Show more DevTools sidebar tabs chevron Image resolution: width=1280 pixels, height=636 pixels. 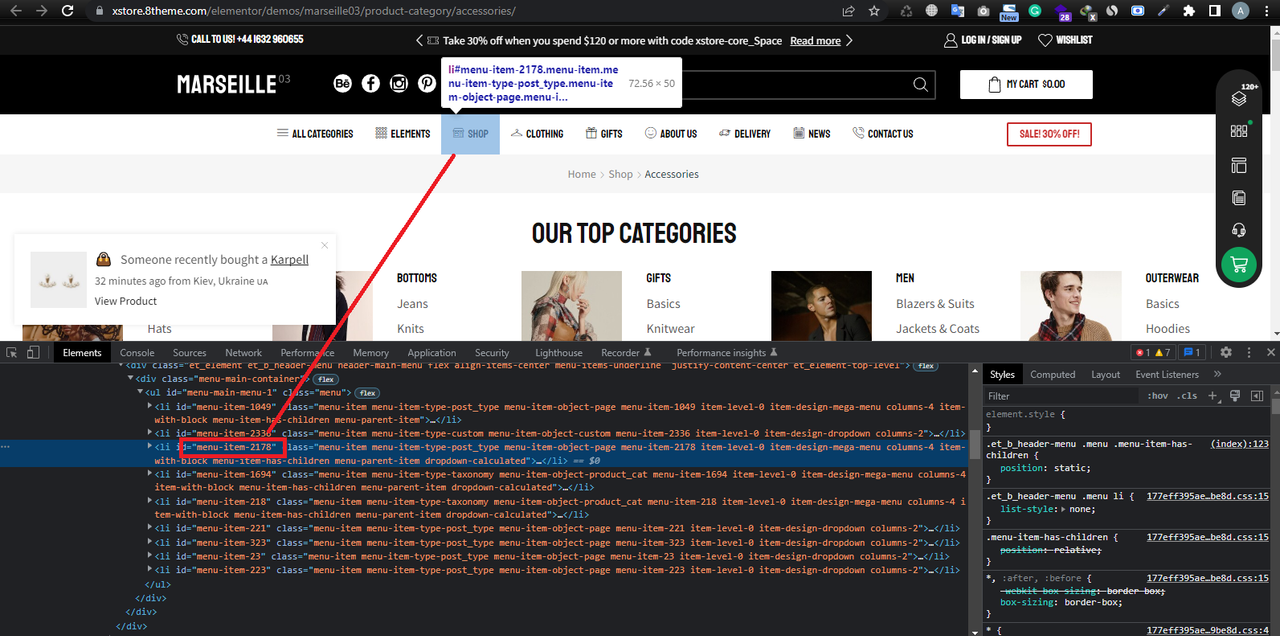tap(1217, 374)
